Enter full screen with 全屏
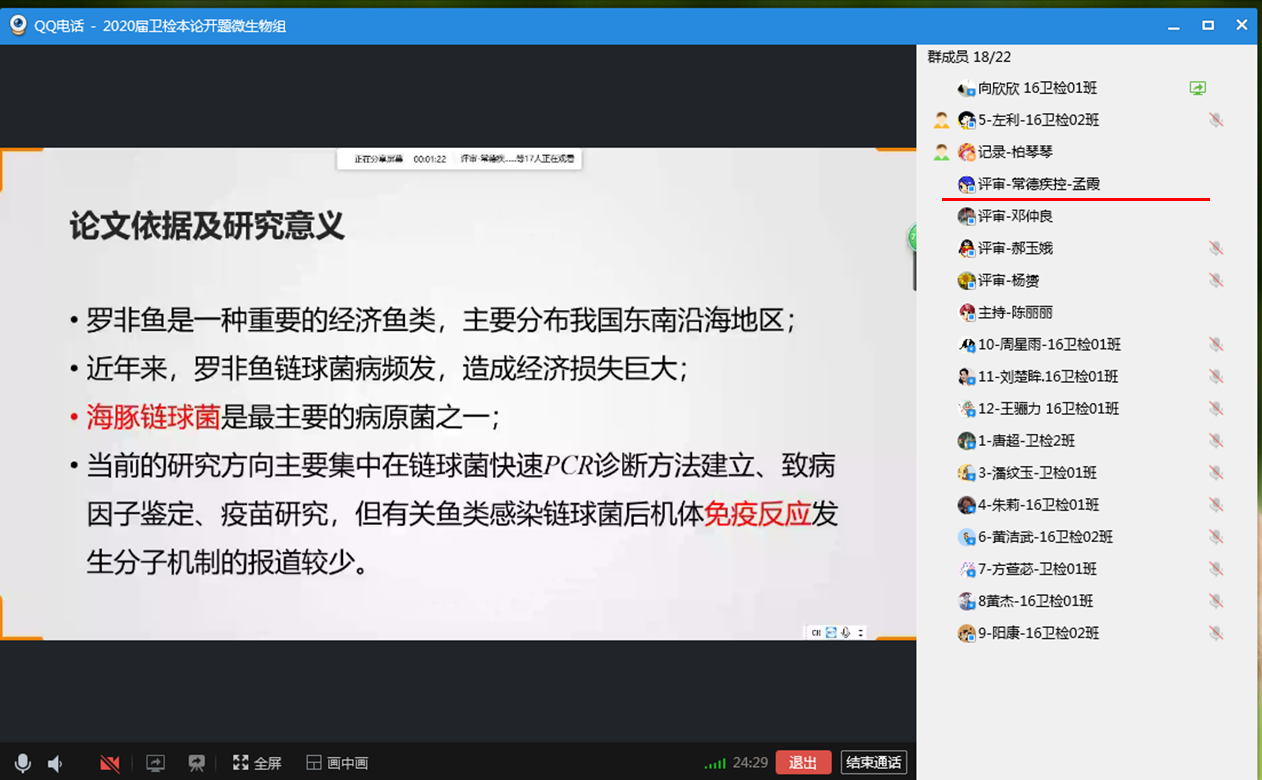The width and height of the screenshot is (1262, 780). 257,763
